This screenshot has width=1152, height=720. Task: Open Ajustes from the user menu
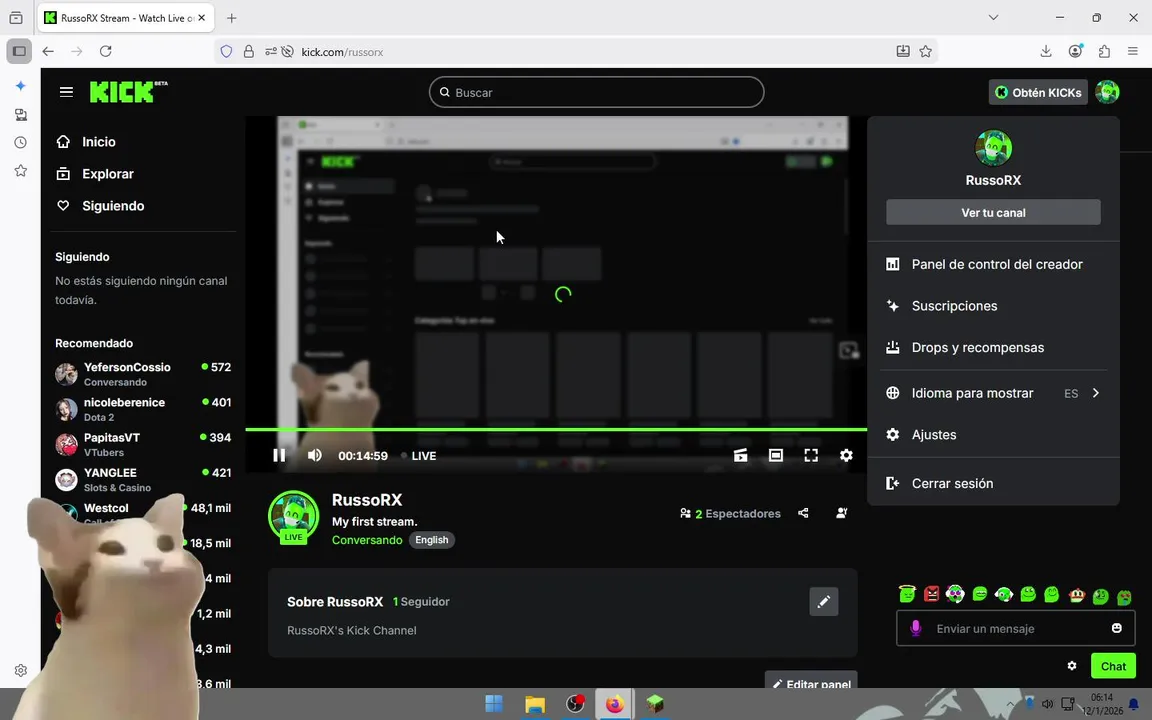tap(993, 435)
